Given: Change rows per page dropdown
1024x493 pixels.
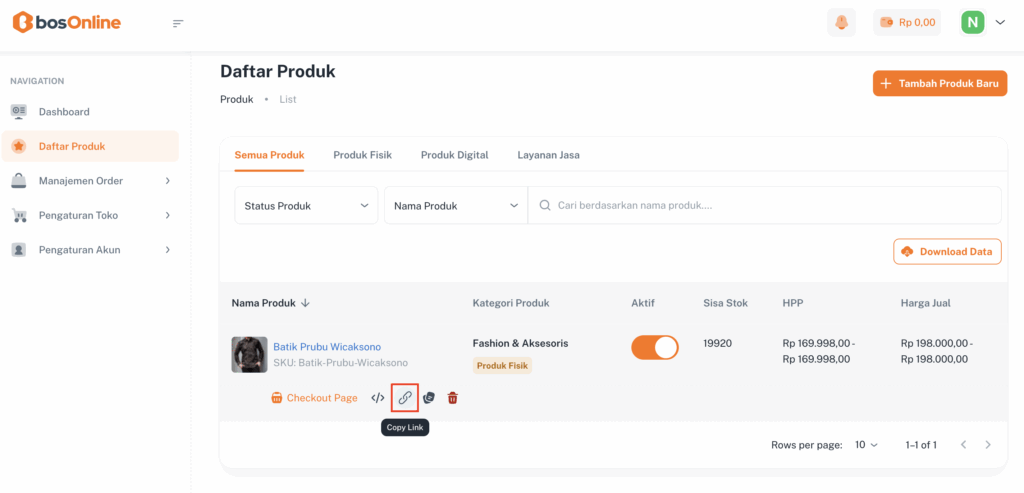Looking at the screenshot, I should [866, 444].
